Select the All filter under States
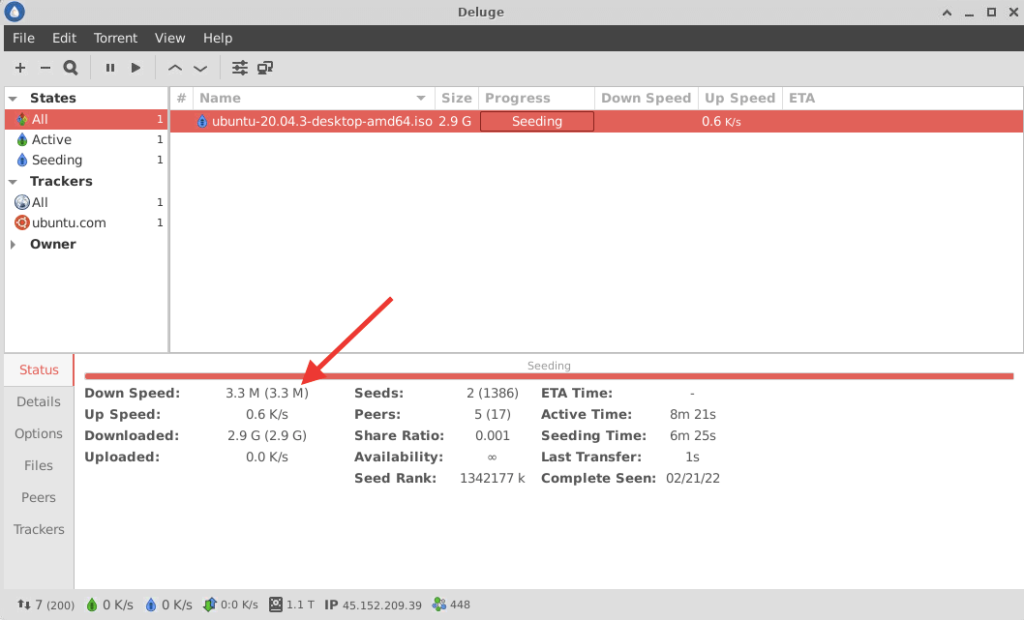Image resolution: width=1024 pixels, height=620 pixels. 86,119
